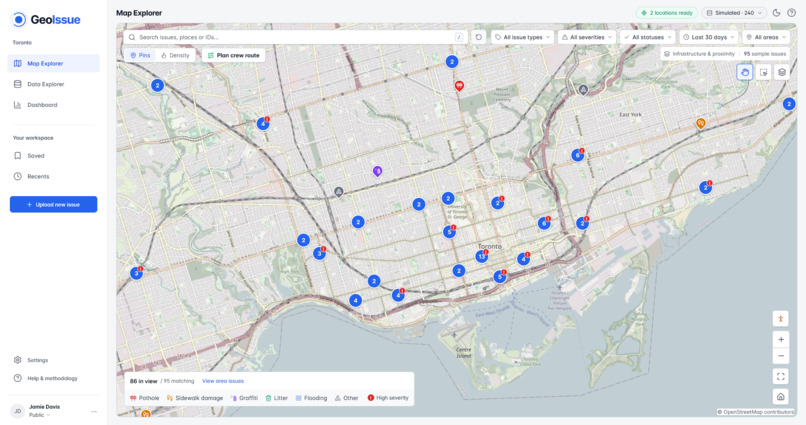Click the cluster marker showing 13 issues

coord(482,256)
